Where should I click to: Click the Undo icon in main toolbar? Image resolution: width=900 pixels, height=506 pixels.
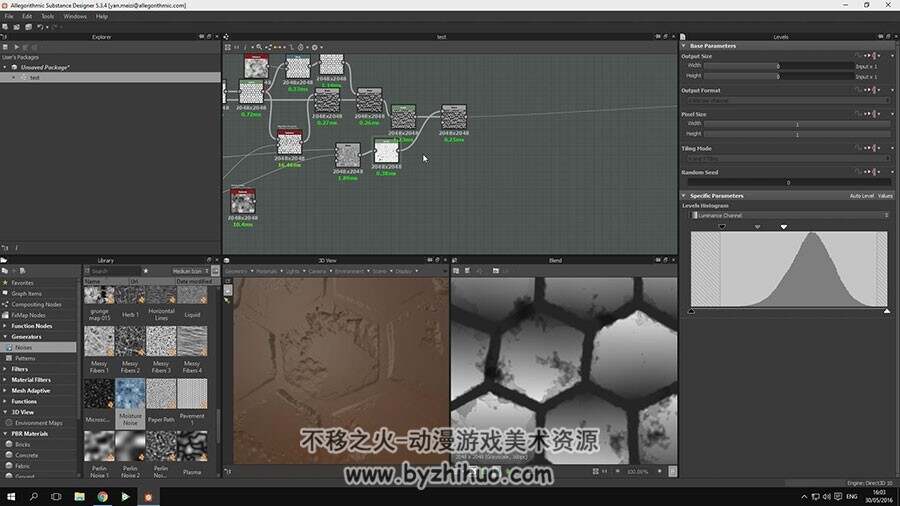click(x=40, y=27)
